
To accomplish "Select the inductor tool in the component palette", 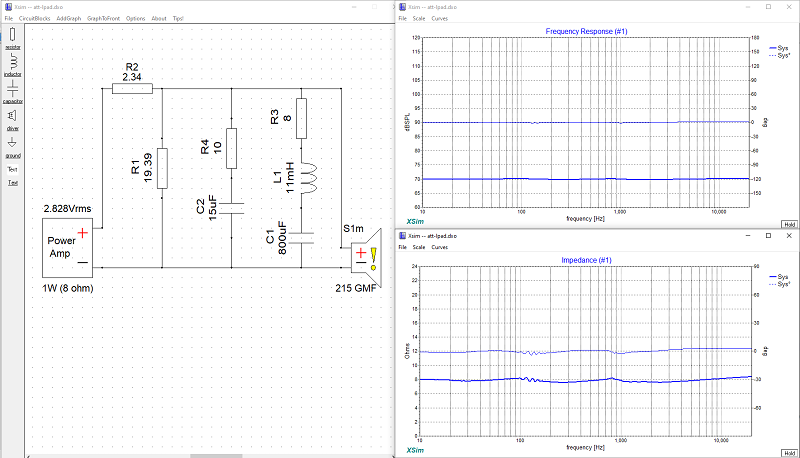I will pyautogui.click(x=13, y=65).
